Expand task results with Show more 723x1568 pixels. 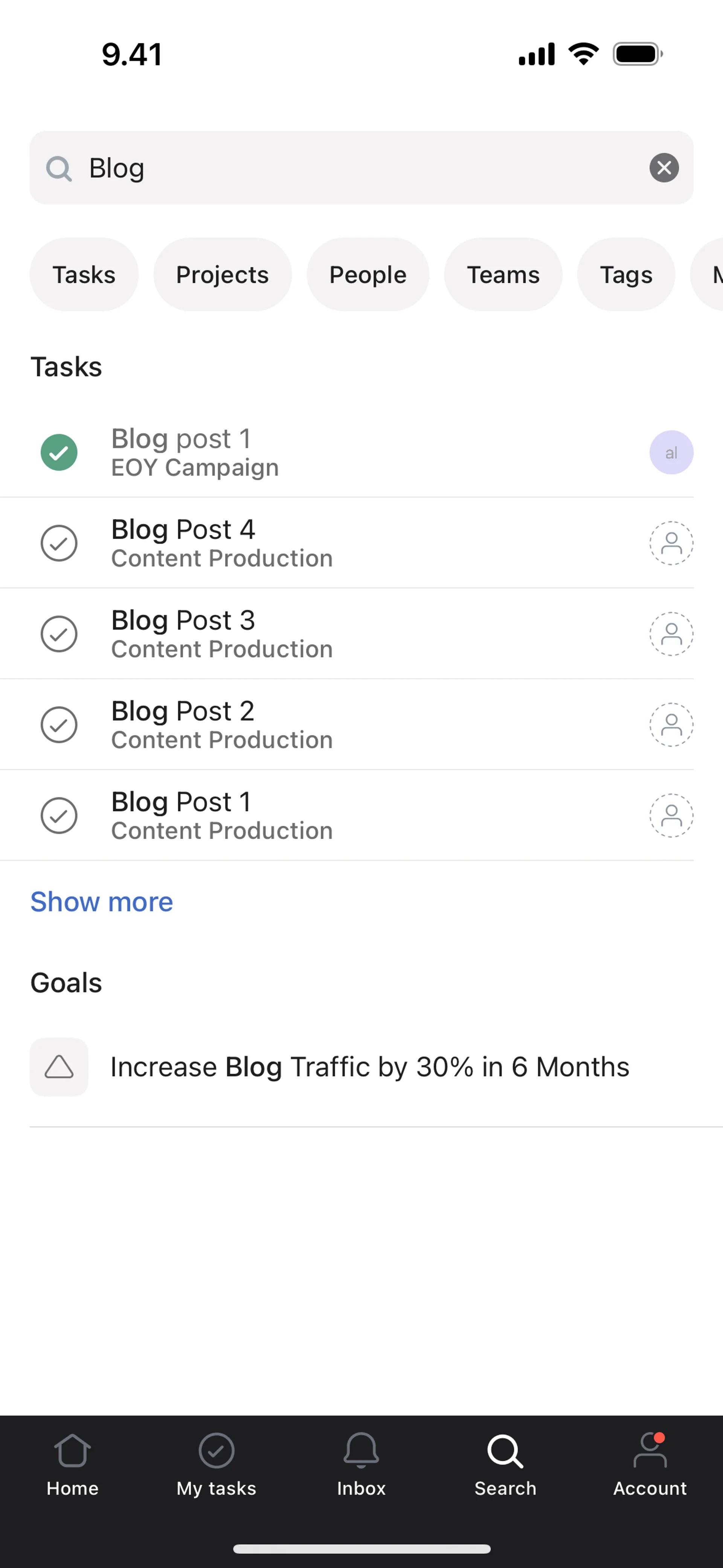(102, 902)
